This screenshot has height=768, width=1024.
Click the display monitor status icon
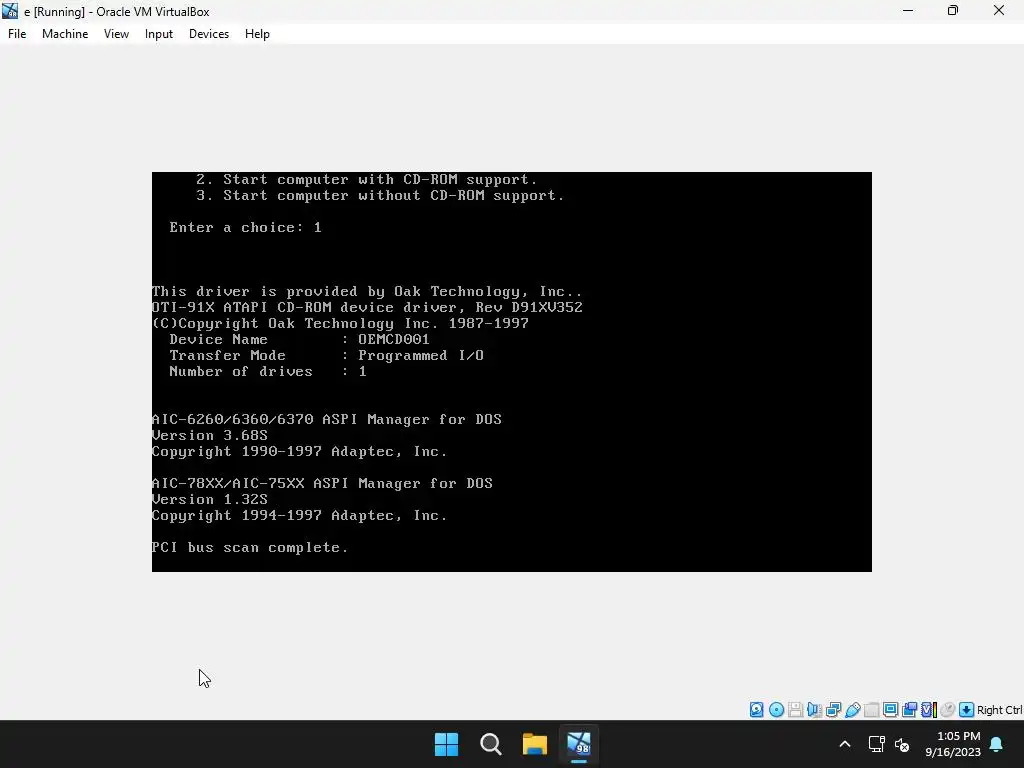coord(890,710)
